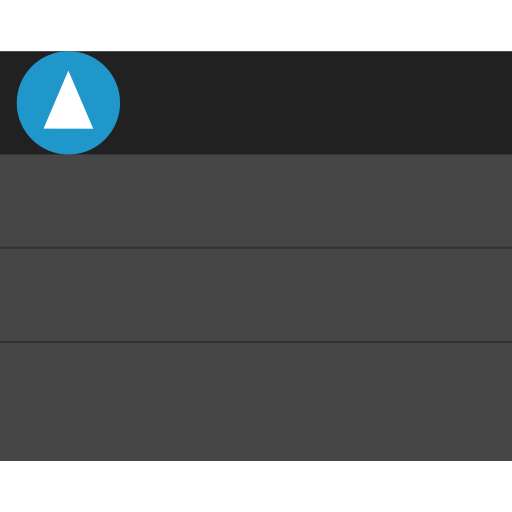Click the divider between first and second rows
This screenshot has width=512, height=512.
pyautogui.click(x=256, y=248)
